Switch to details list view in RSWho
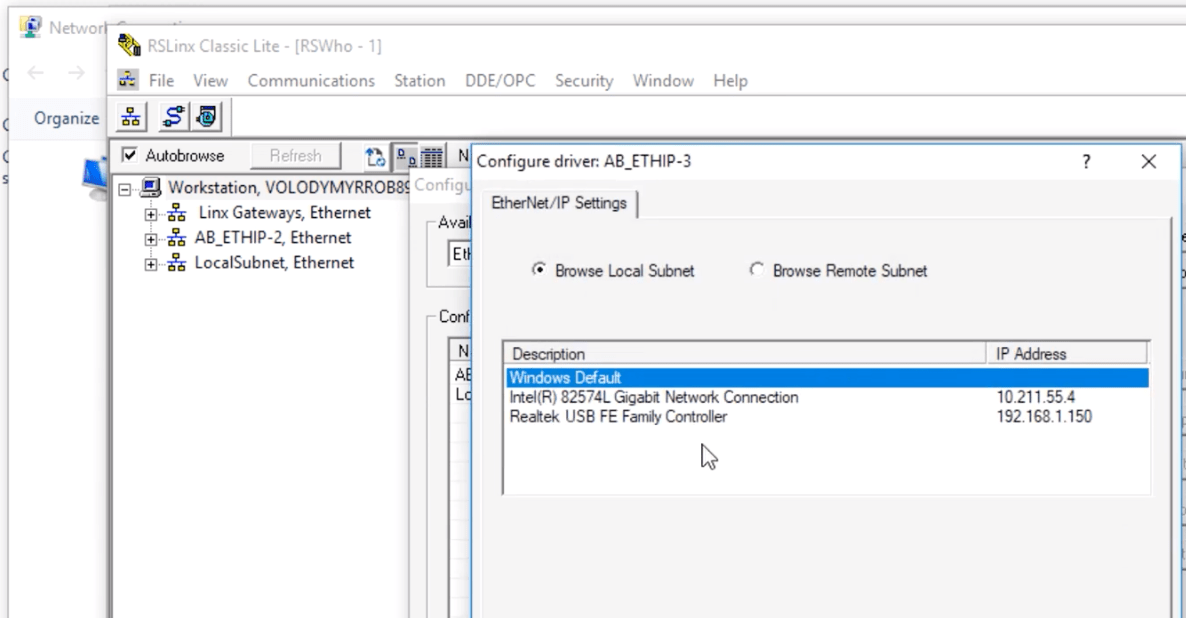 (x=430, y=155)
